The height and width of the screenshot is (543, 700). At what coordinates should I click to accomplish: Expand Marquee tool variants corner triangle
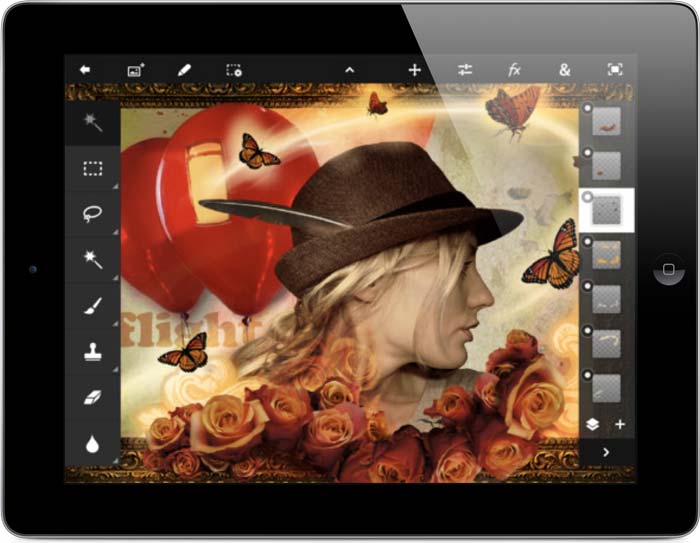[116, 186]
